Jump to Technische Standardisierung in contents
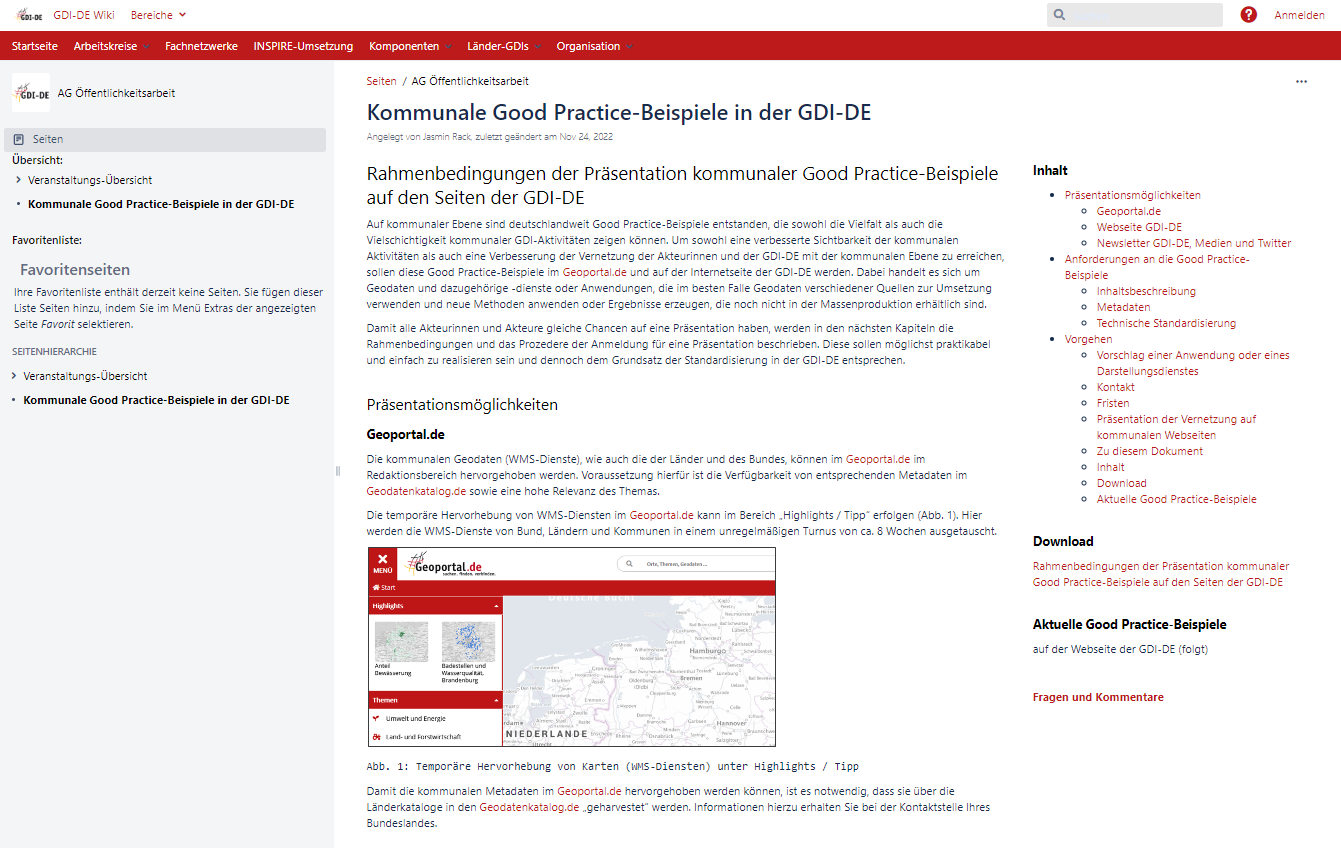Viewport: 1341px width, 848px height. (x=1166, y=323)
